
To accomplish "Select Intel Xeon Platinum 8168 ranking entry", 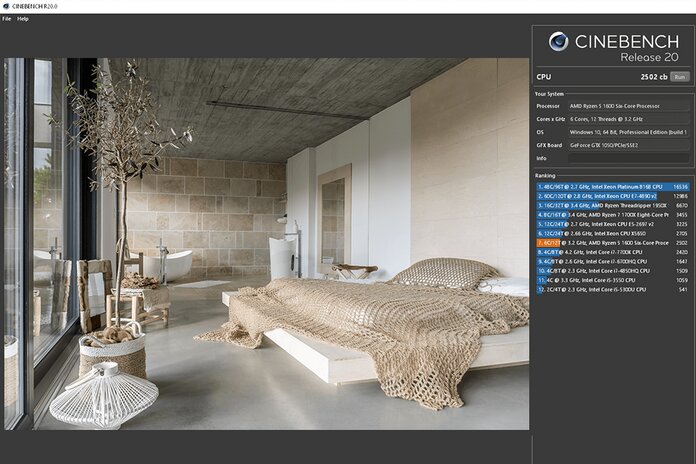I will click(x=612, y=186).
